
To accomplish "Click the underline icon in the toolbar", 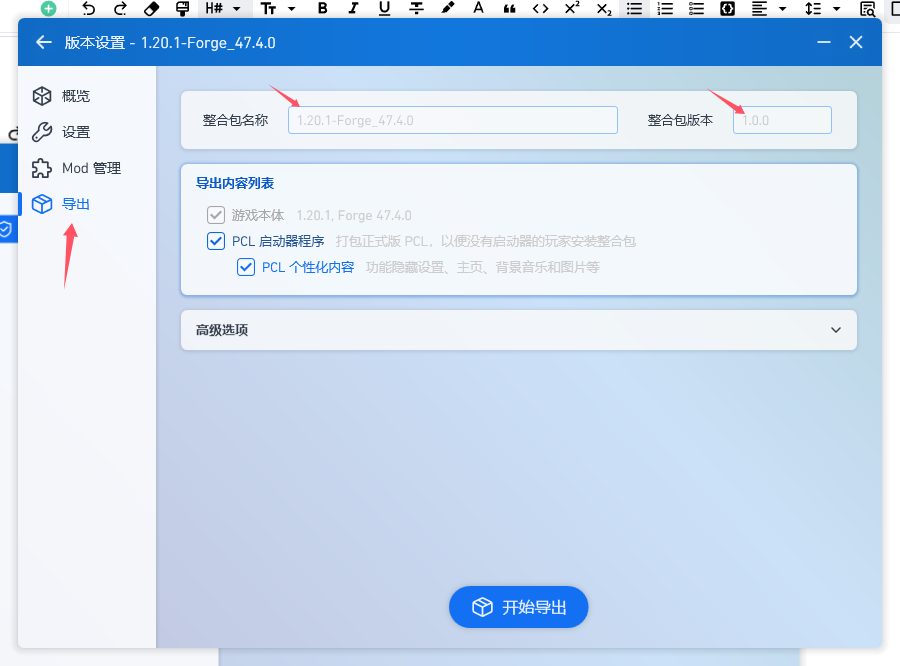I will [384, 9].
